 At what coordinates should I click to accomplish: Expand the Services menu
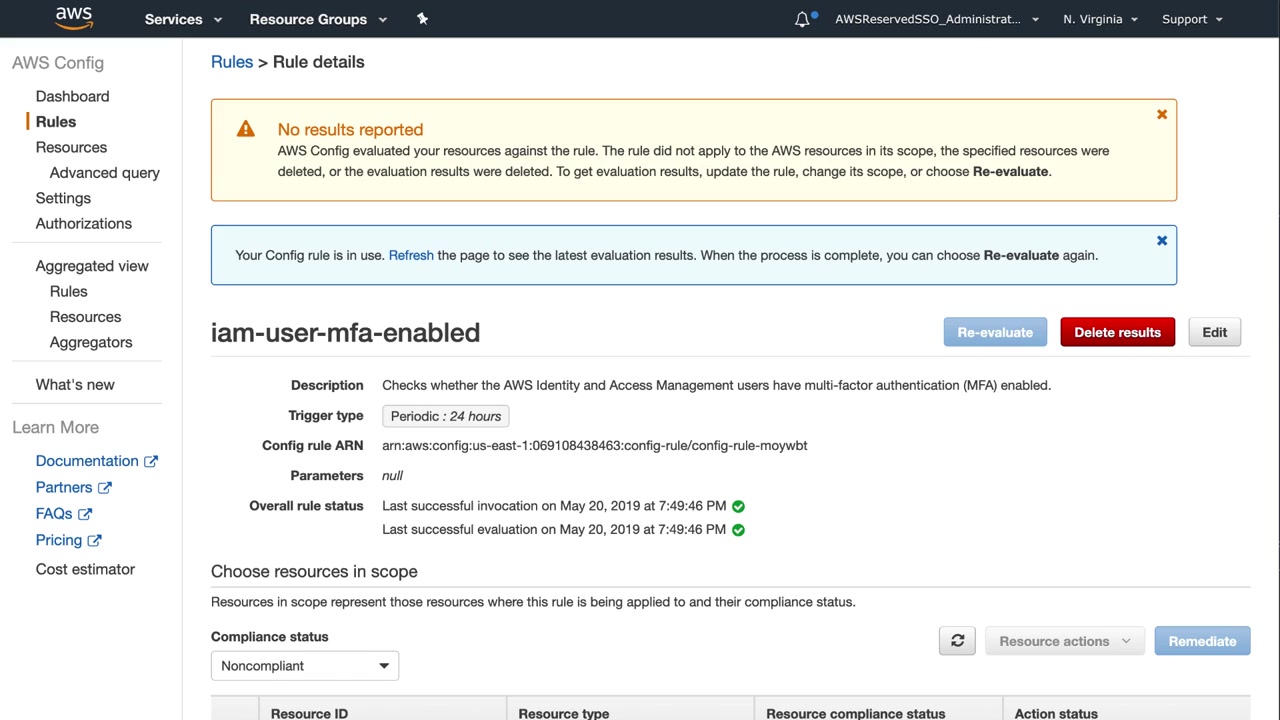click(183, 19)
